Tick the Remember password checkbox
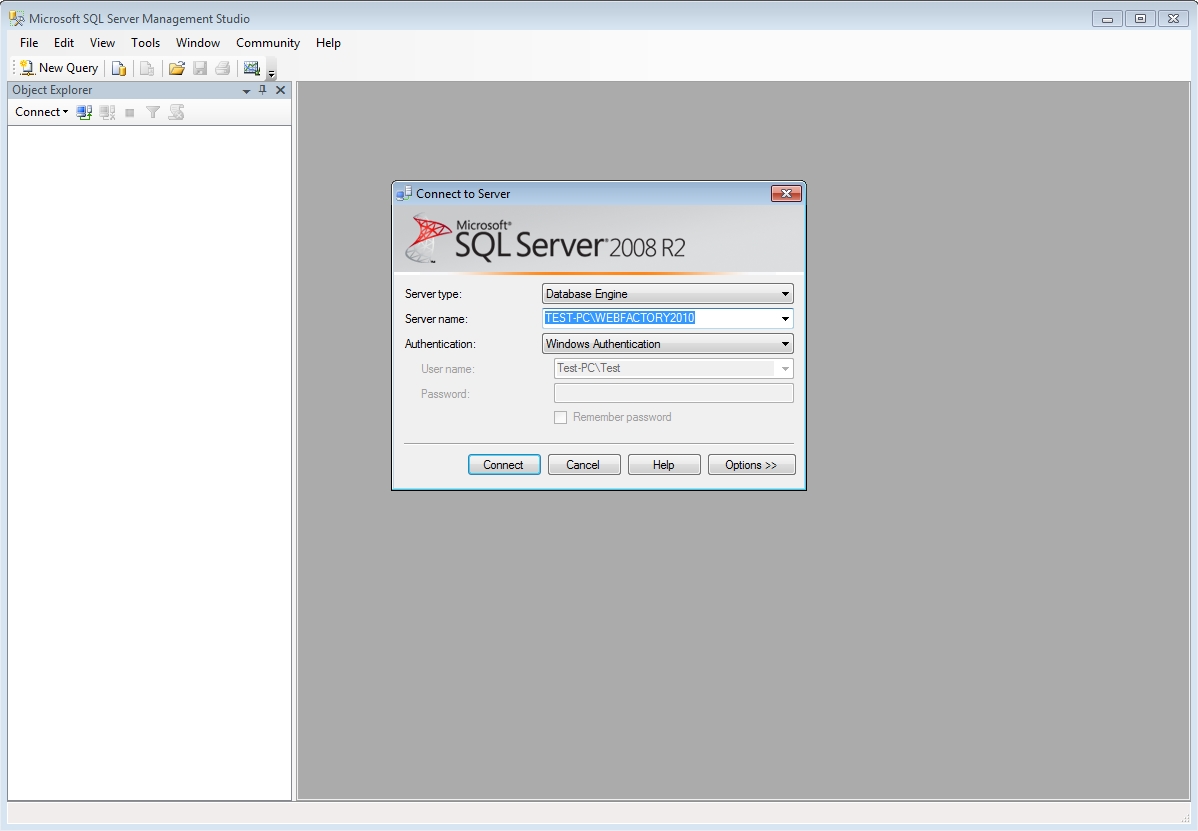Image resolution: width=1198 pixels, height=831 pixels. (561, 417)
